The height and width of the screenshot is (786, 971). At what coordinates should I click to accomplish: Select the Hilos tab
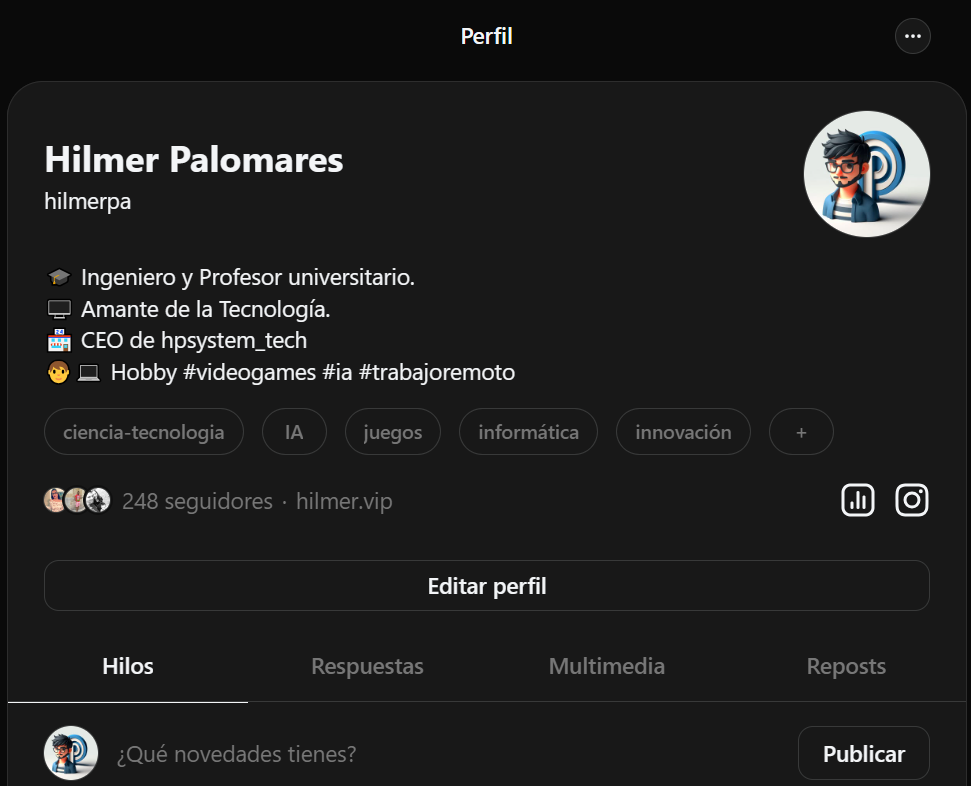tap(127, 665)
